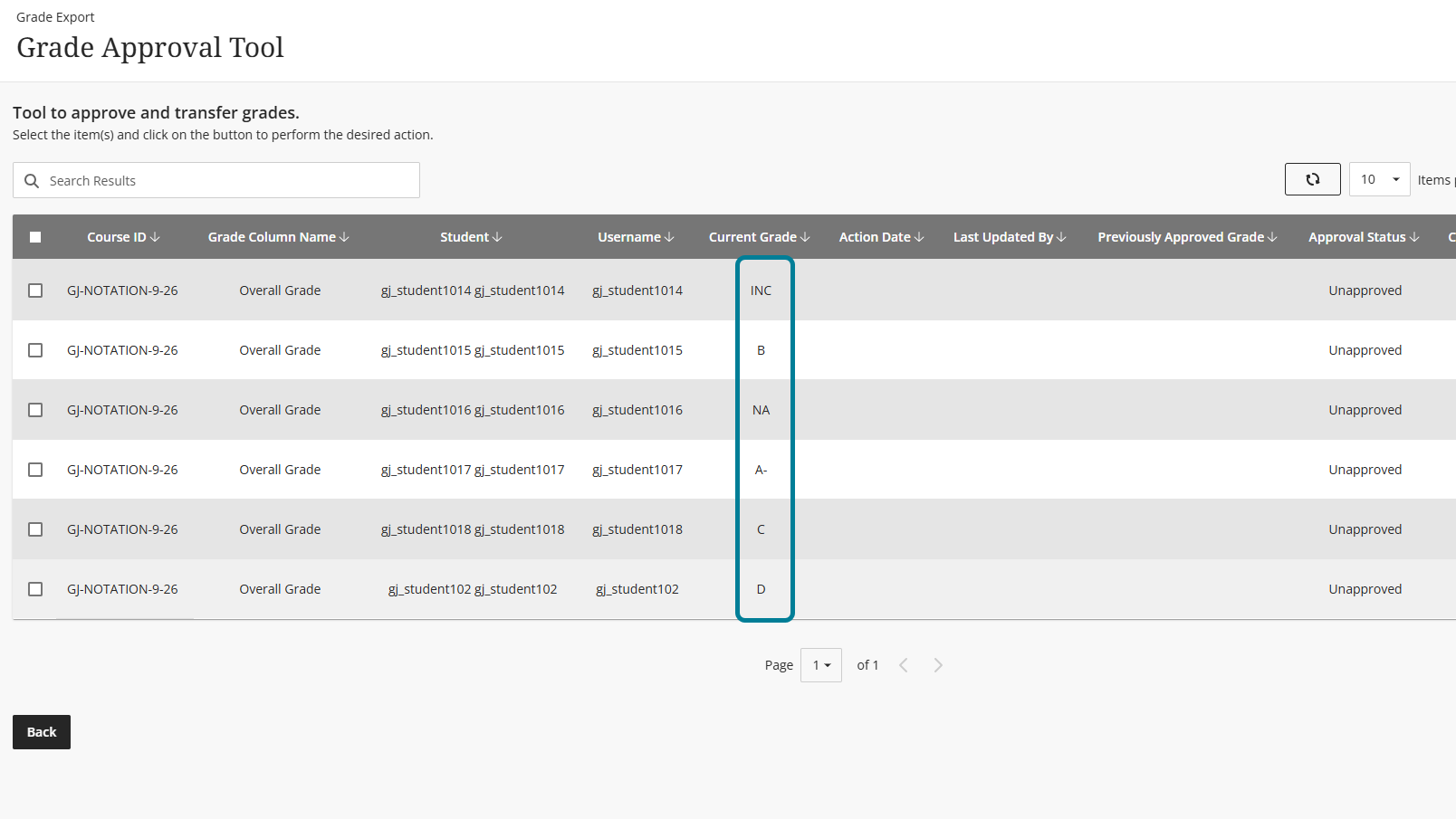Sort by Grade Column Name arrow
The height and width of the screenshot is (819, 1456).
[x=344, y=237]
